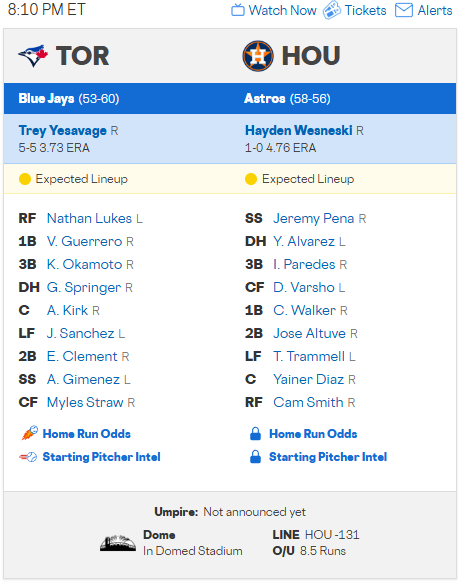Click the Astros team name in blue bar
This screenshot has height=583, width=459.
coord(265,99)
